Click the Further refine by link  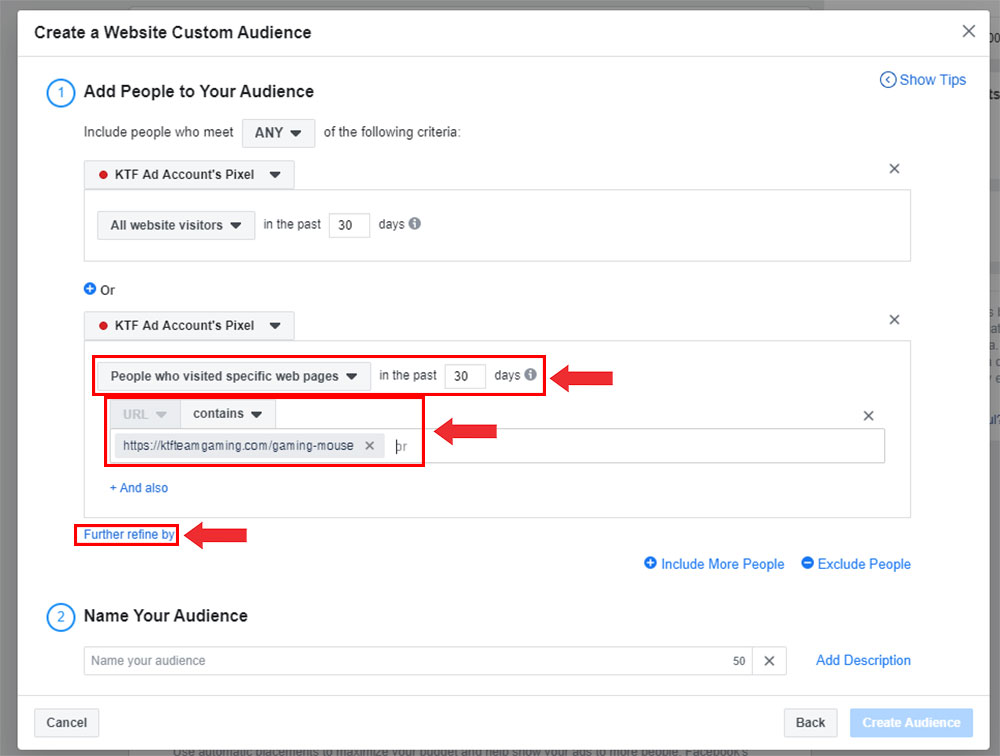(129, 535)
